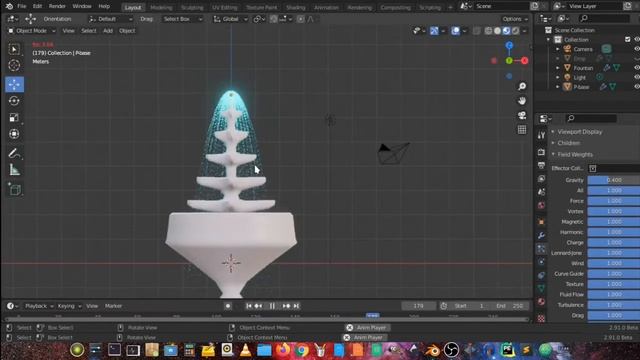Viewport: 640px width, 360px height.
Task: Open the viewport Add menu
Action: (108, 31)
